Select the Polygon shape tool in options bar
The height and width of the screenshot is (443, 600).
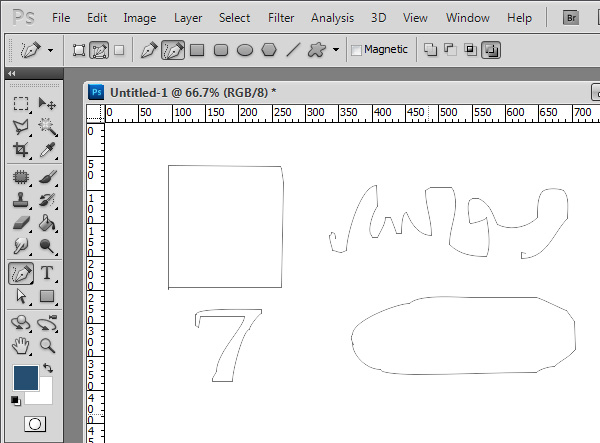pyautogui.click(x=269, y=49)
